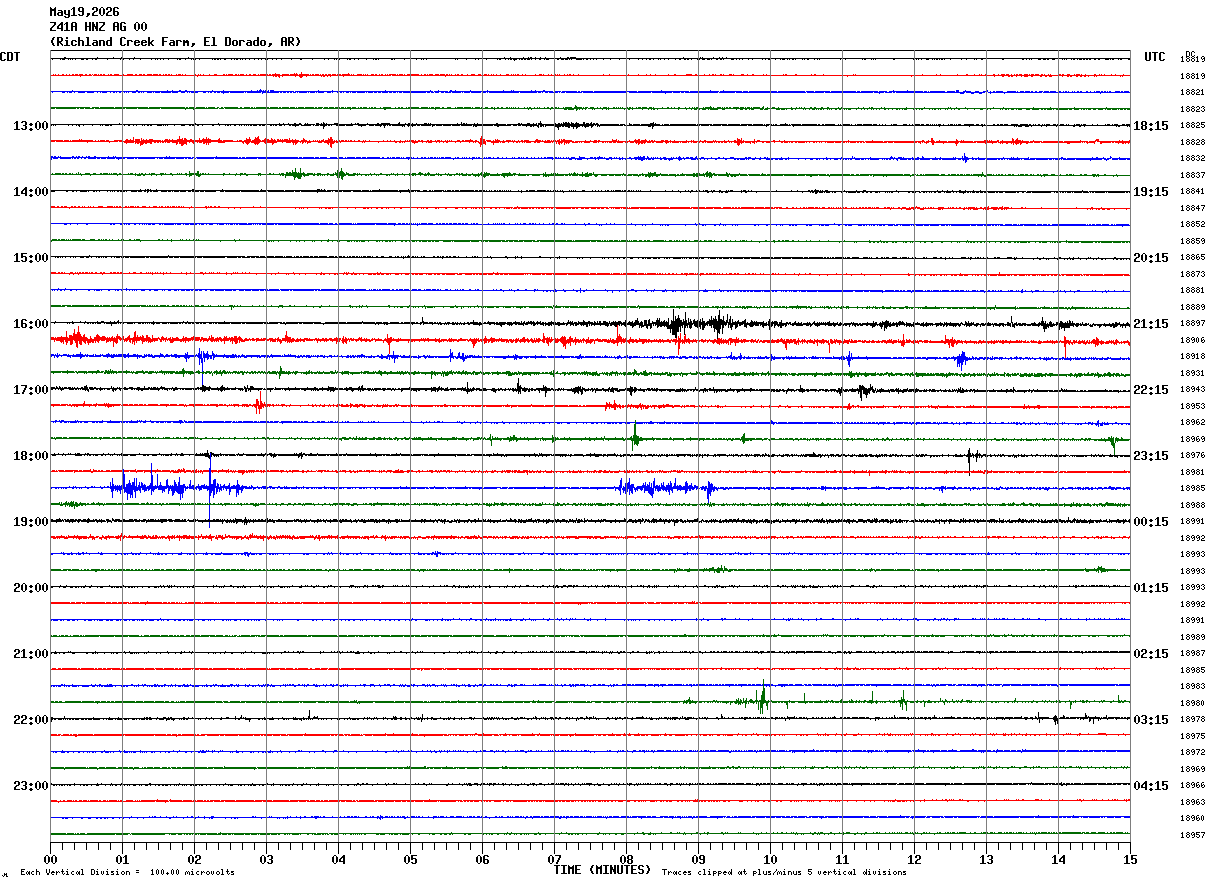Select the 21:15 UTC time label

1150,324
